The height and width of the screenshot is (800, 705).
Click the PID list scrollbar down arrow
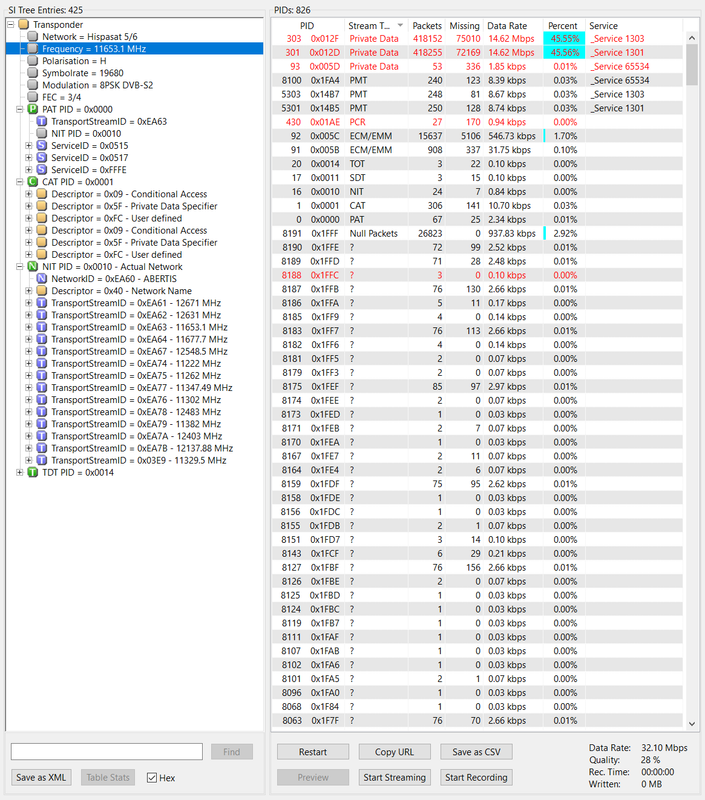point(692,723)
